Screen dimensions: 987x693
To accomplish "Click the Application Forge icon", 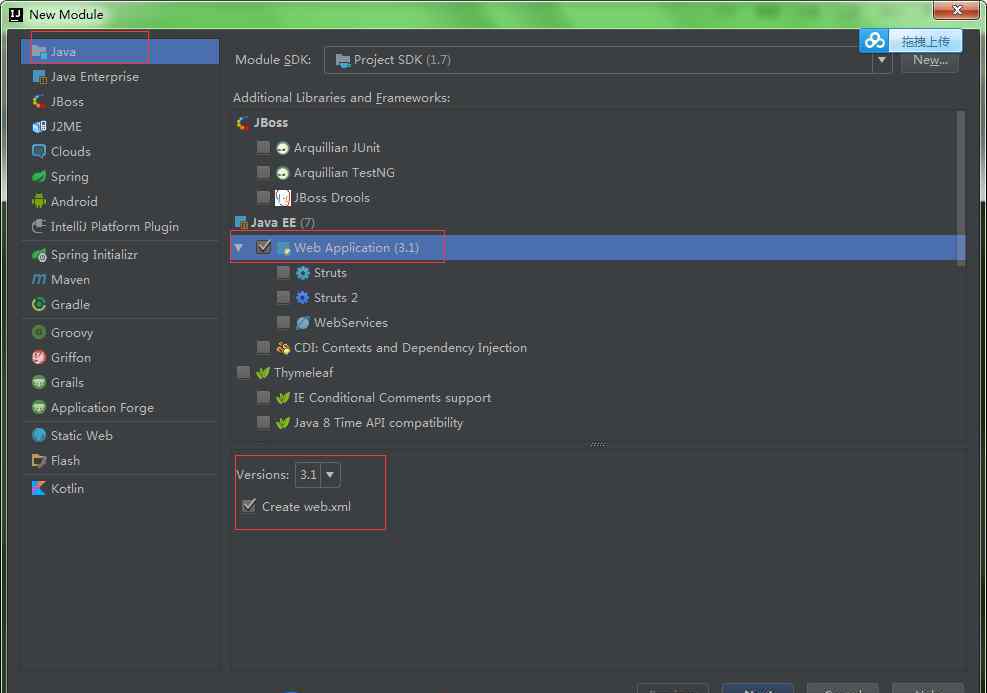I will point(39,408).
